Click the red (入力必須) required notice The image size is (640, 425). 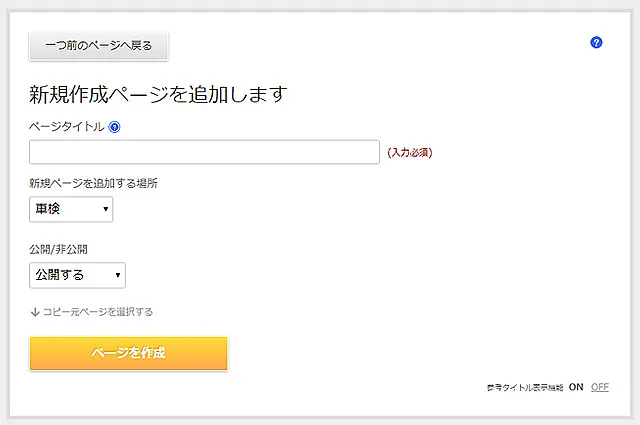[410, 153]
